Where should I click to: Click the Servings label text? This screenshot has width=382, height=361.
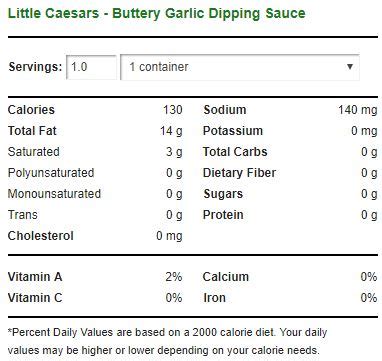[x=35, y=67]
